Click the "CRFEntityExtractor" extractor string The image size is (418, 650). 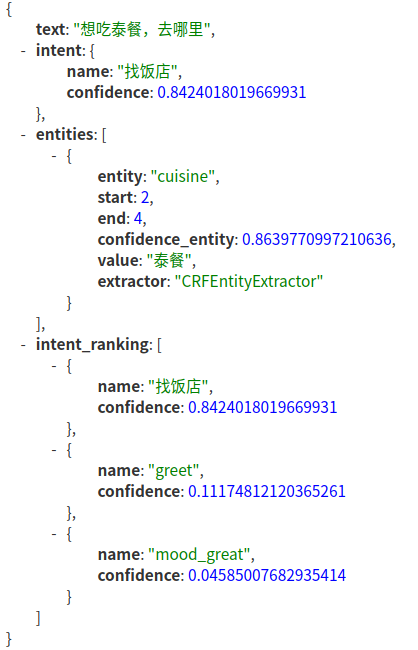point(248,282)
